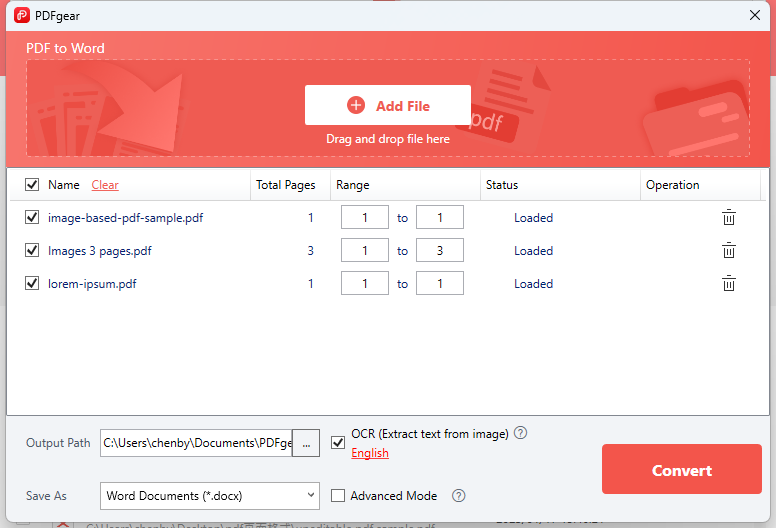Click Loaded status of image-based-pdf-sample.pdf
The width and height of the screenshot is (776, 528).
[534, 218]
